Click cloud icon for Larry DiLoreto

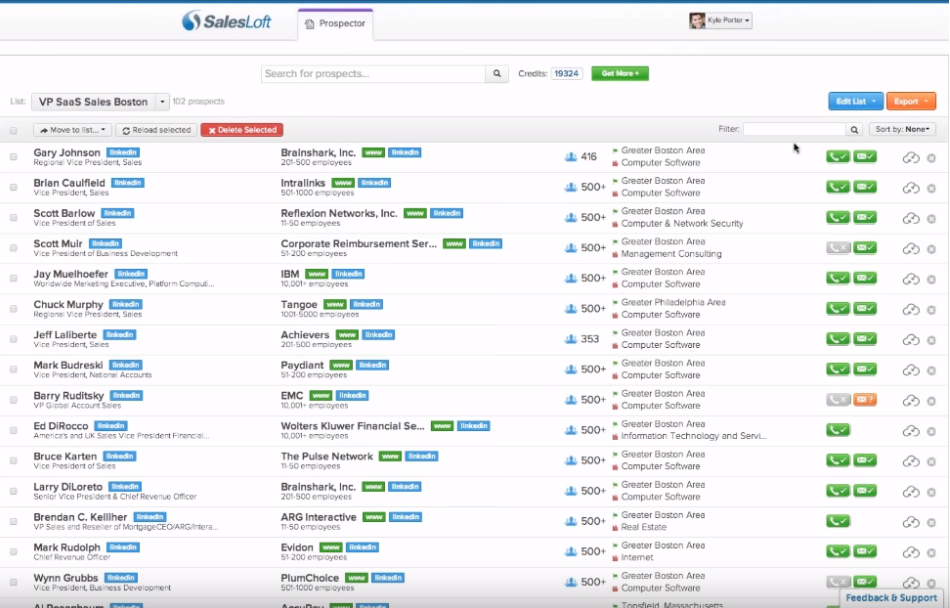click(x=911, y=492)
